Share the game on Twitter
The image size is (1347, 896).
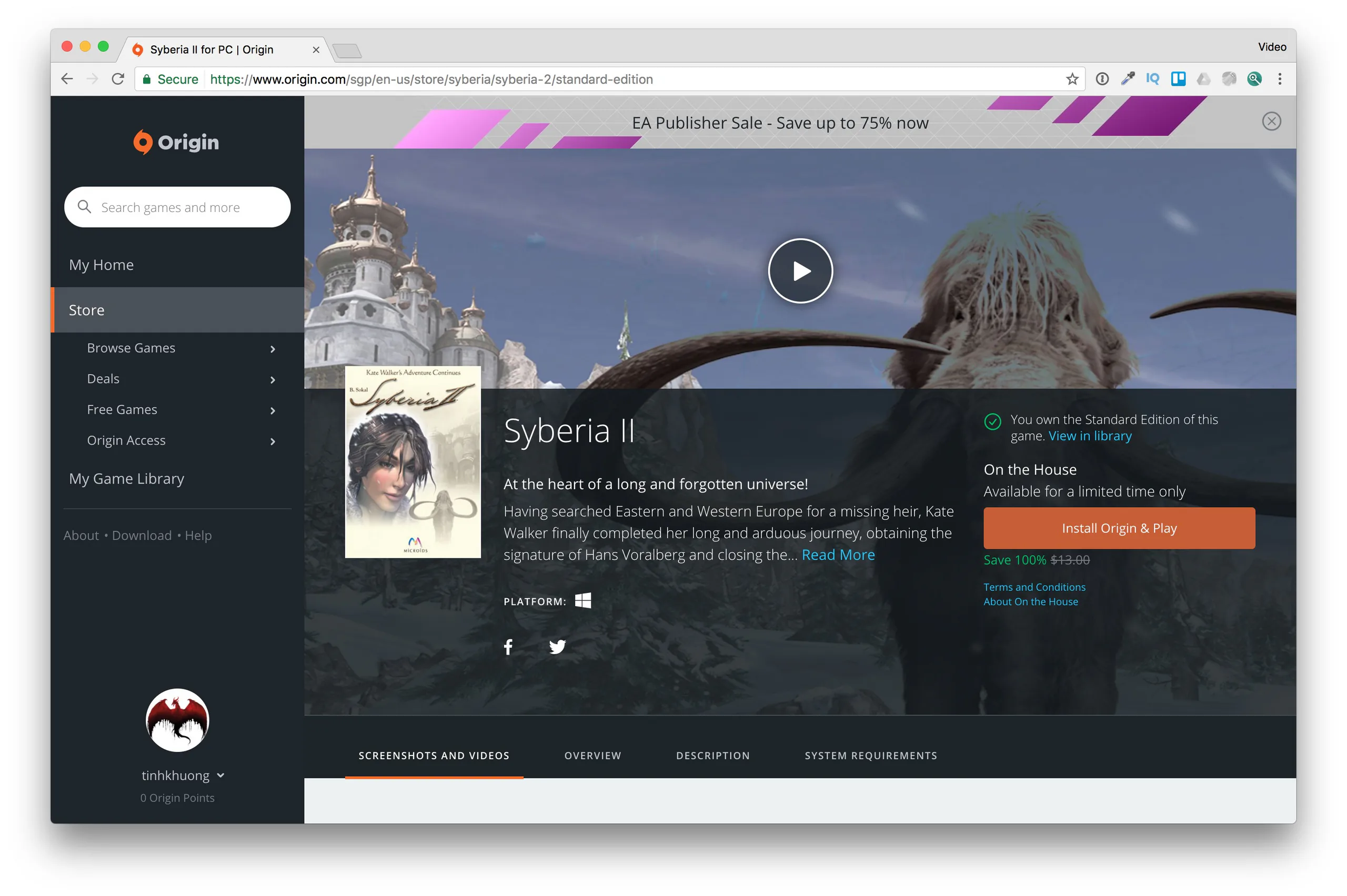557,646
